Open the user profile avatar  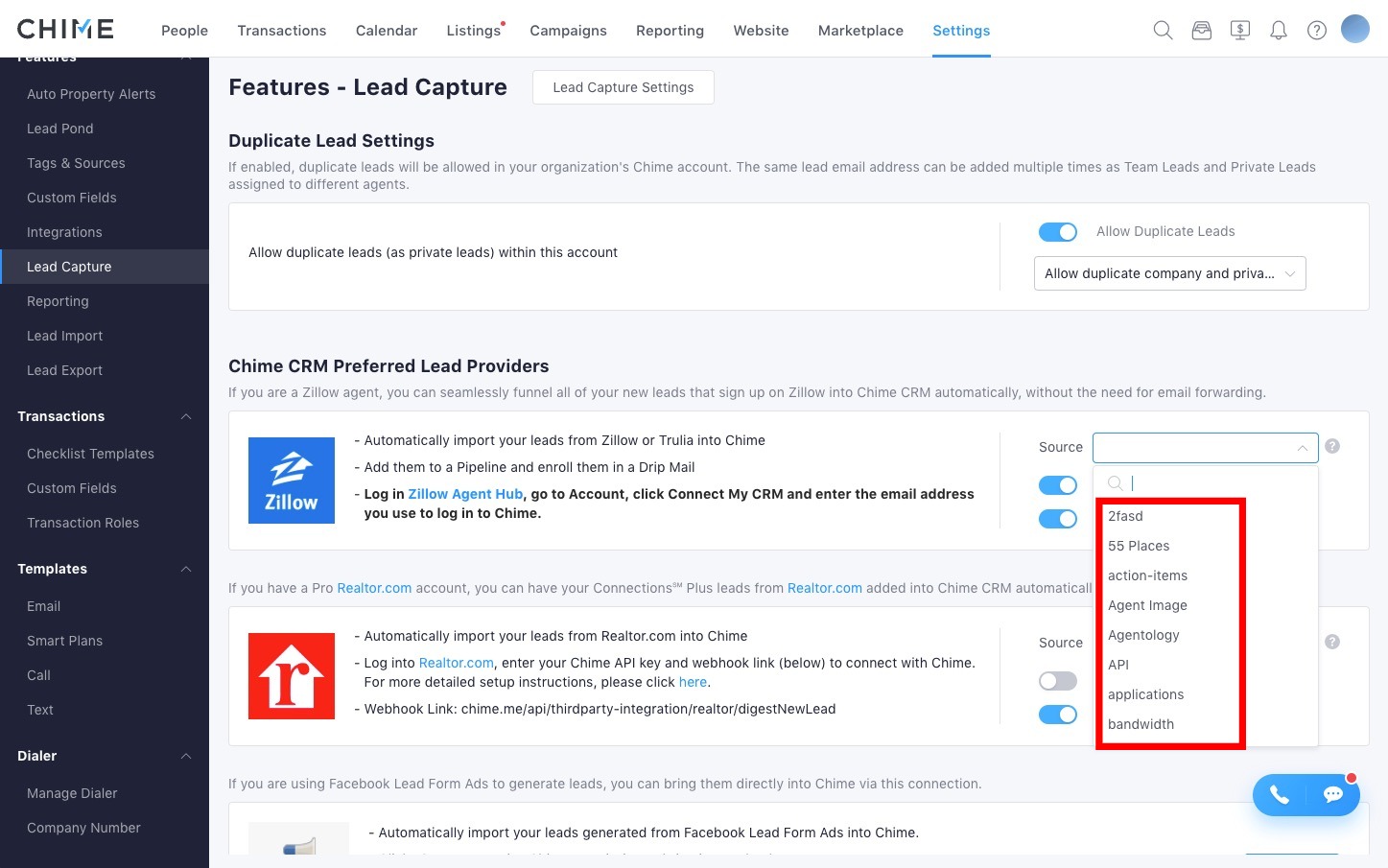[1355, 29]
